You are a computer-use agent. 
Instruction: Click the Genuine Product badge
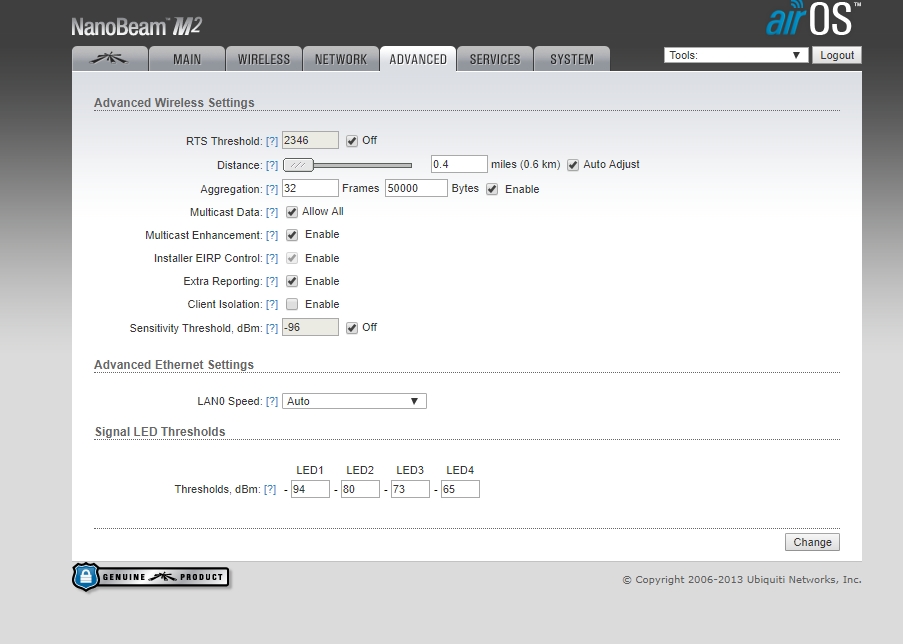151,577
